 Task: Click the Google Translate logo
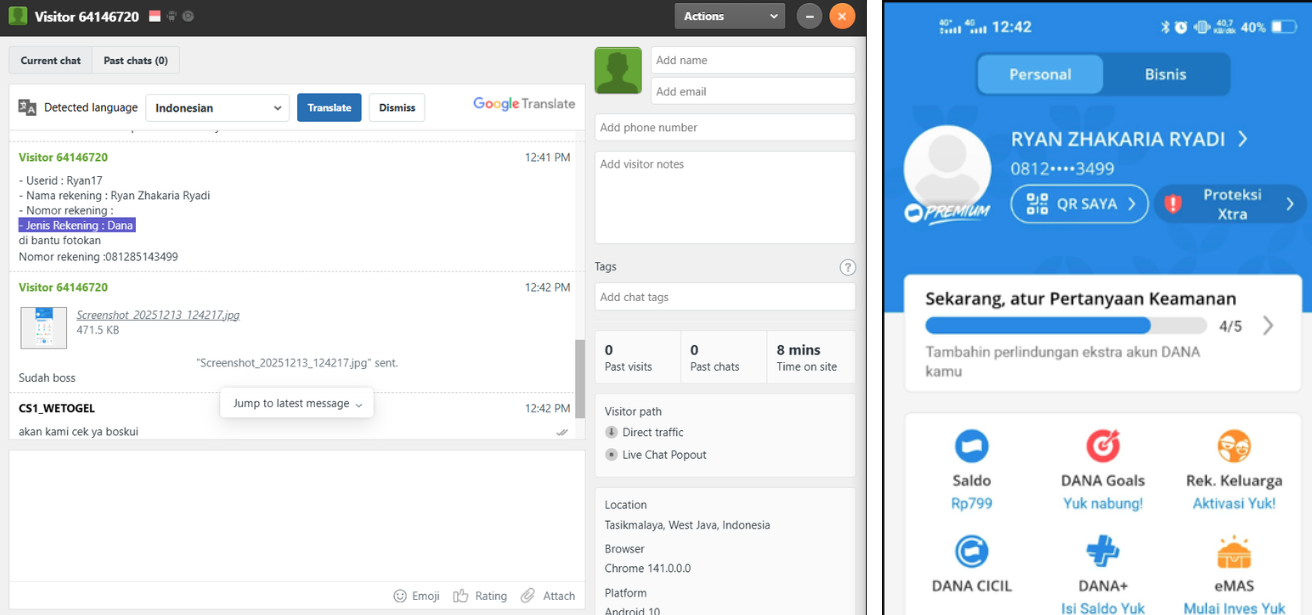(524, 104)
